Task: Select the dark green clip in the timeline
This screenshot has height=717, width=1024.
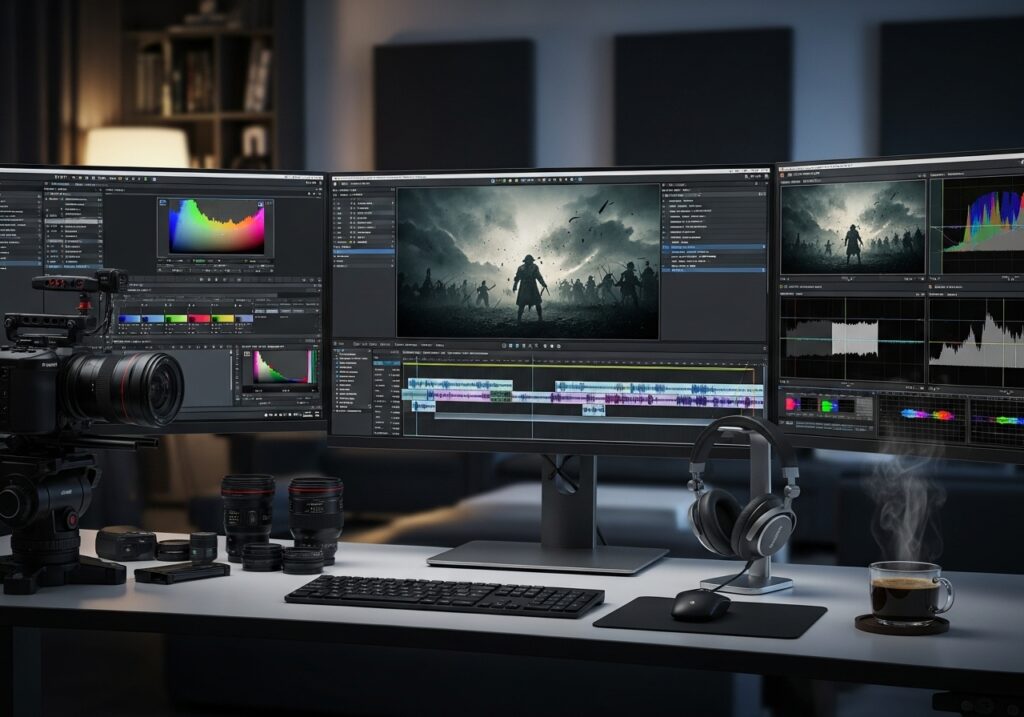Action: pyautogui.click(x=500, y=397)
